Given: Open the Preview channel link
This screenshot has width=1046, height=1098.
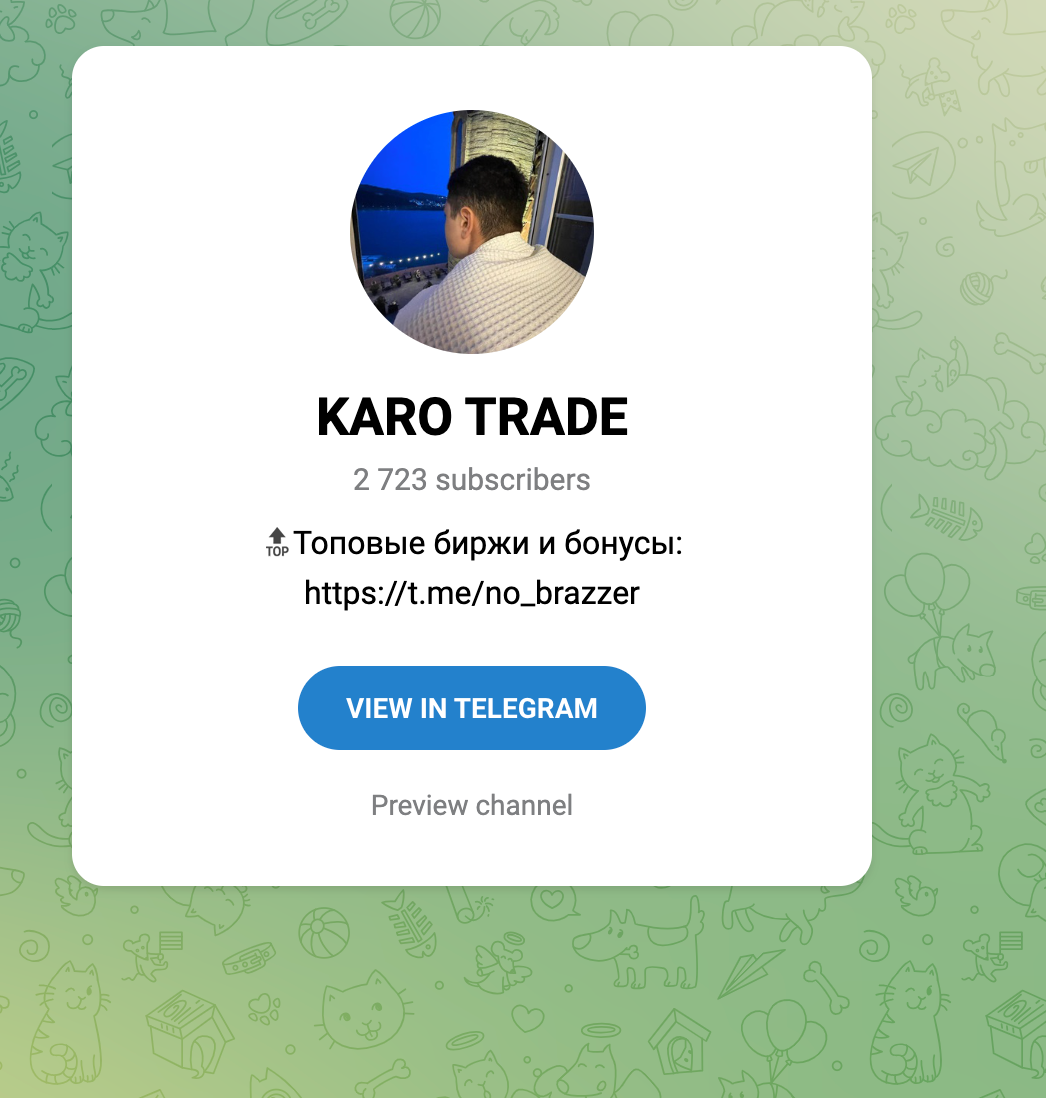Looking at the screenshot, I should [x=472, y=805].
